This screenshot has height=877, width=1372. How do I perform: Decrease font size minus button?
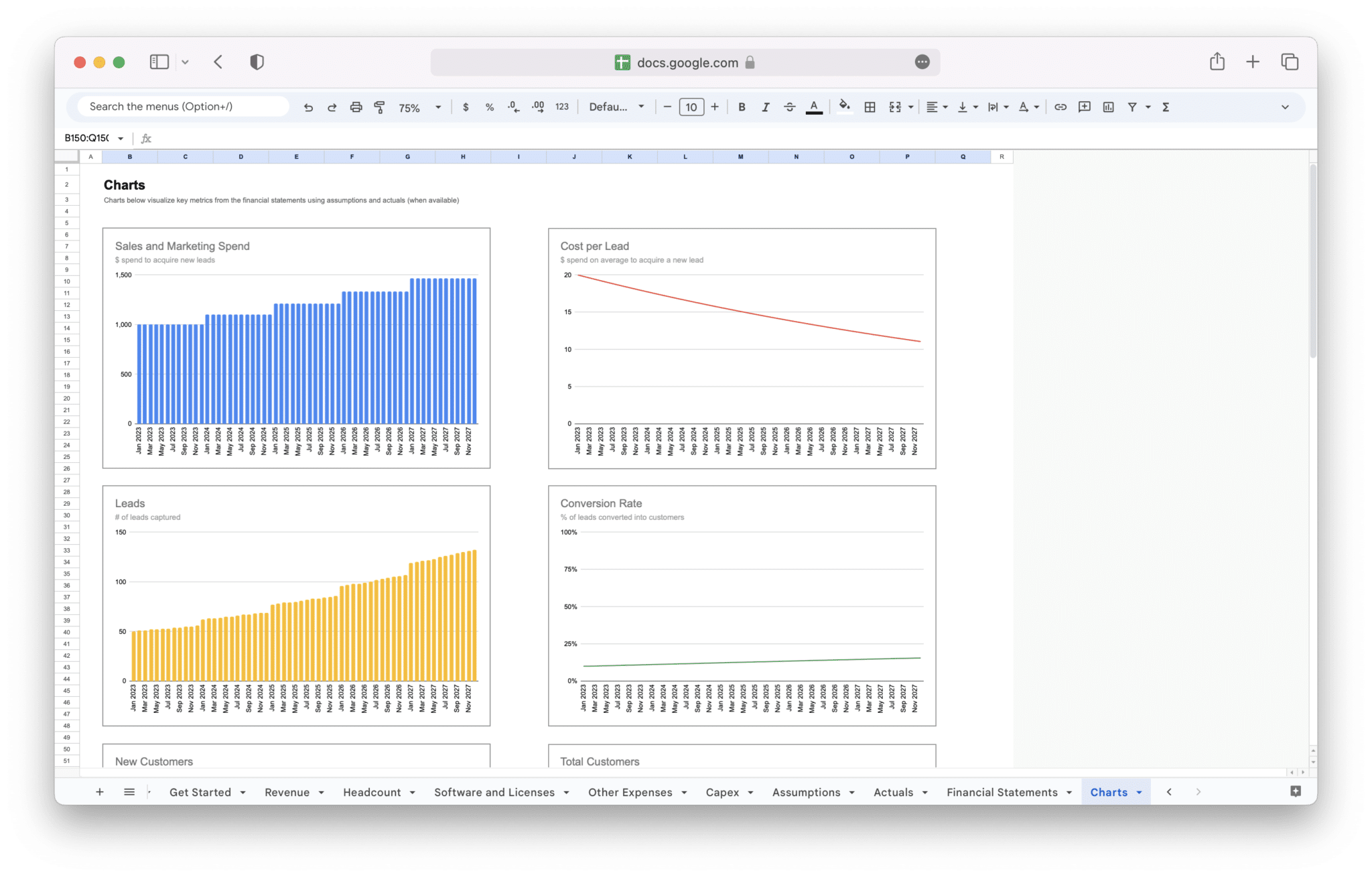[667, 107]
